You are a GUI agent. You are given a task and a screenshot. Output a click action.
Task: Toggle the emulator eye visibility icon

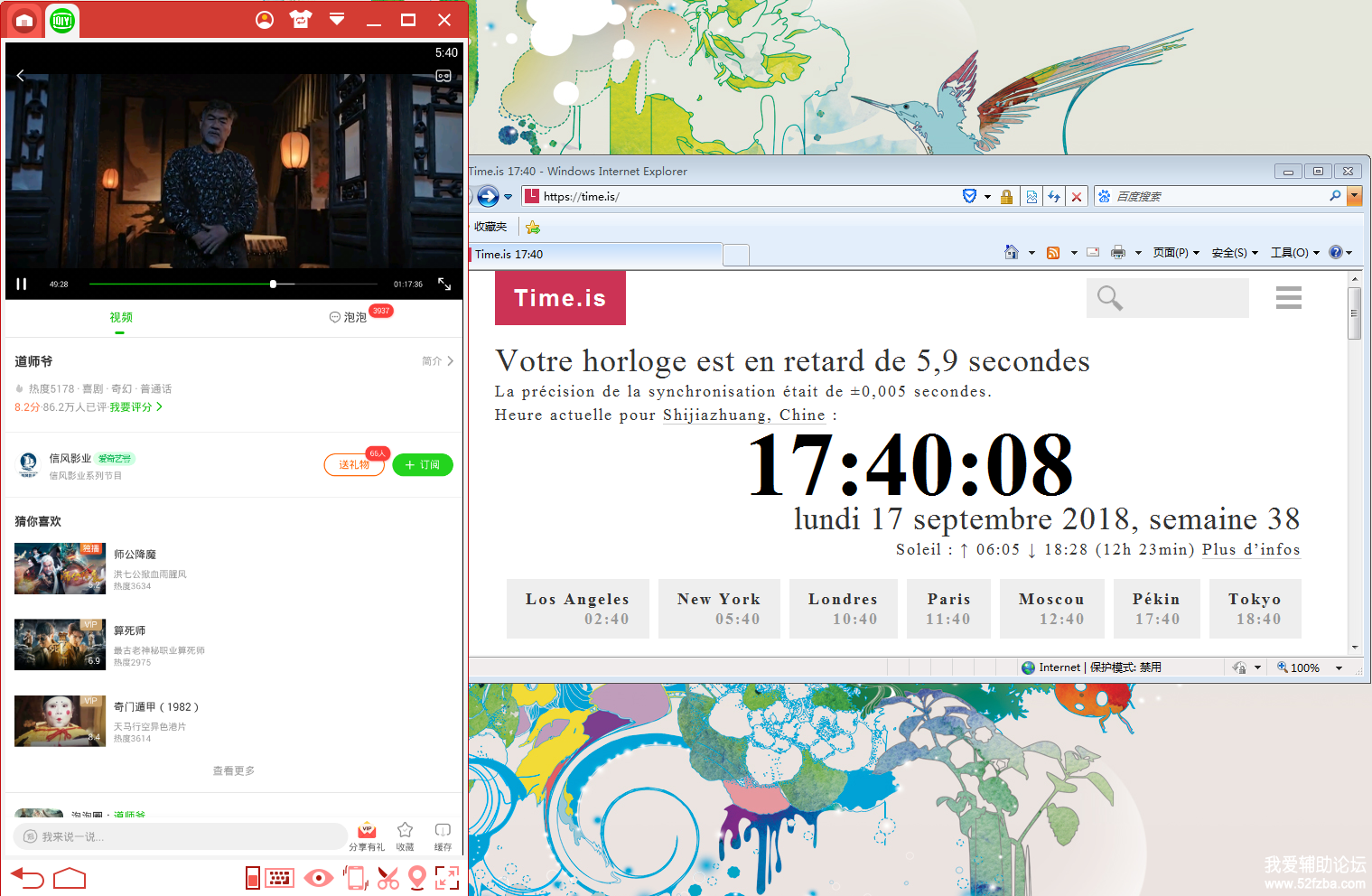coord(319,878)
